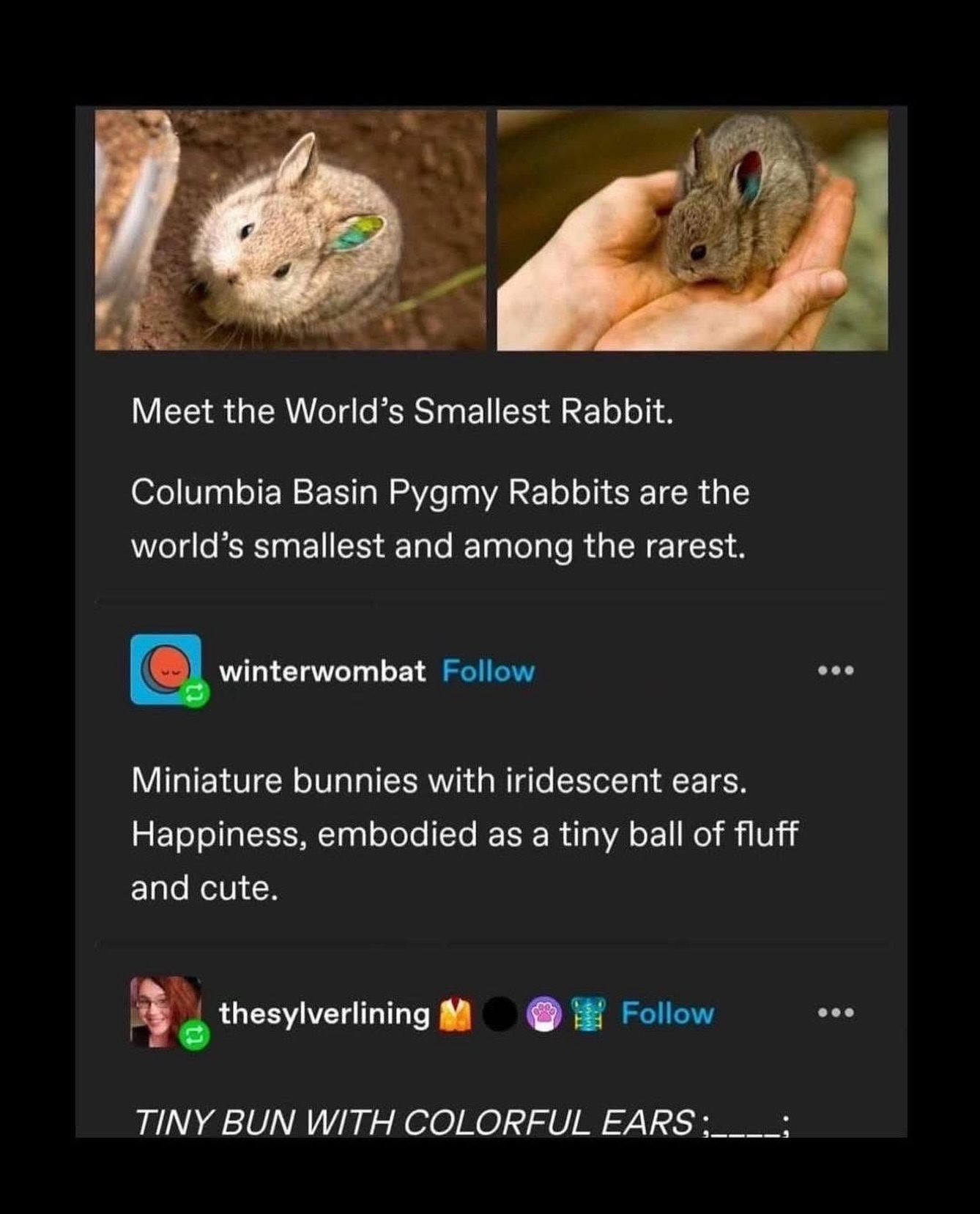Click the orange vest badge beside thesylverlining
This screenshot has height=1214, width=980.
coord(453,1014)
